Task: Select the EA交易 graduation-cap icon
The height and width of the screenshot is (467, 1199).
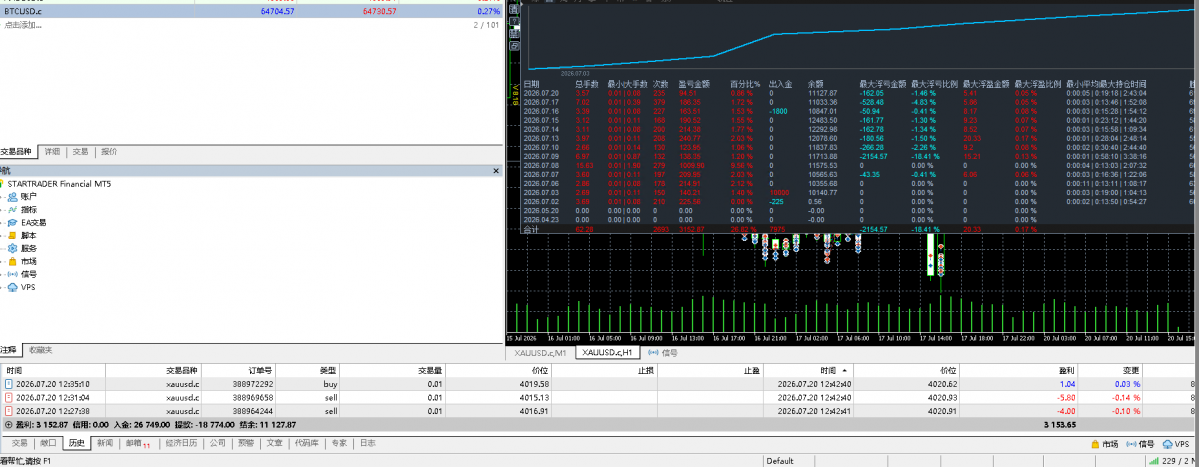Action: (13, 222)
